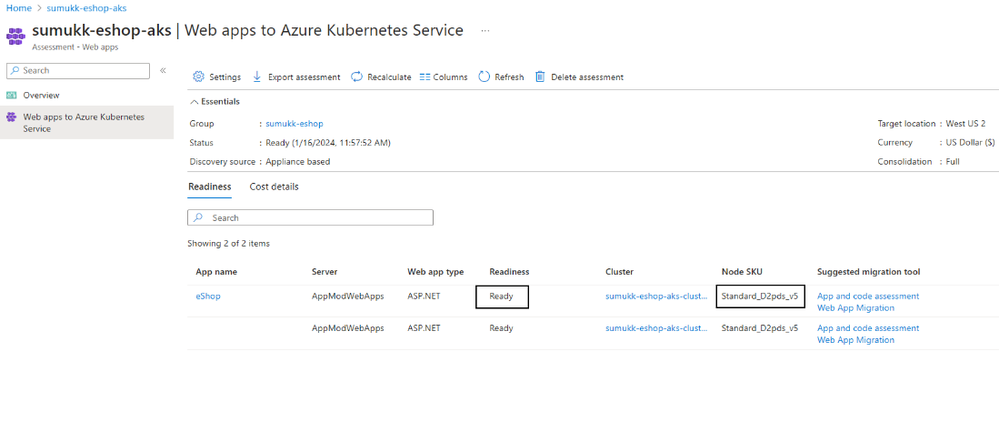Click the Delete assessment trash icon

[x=540, y=76]
